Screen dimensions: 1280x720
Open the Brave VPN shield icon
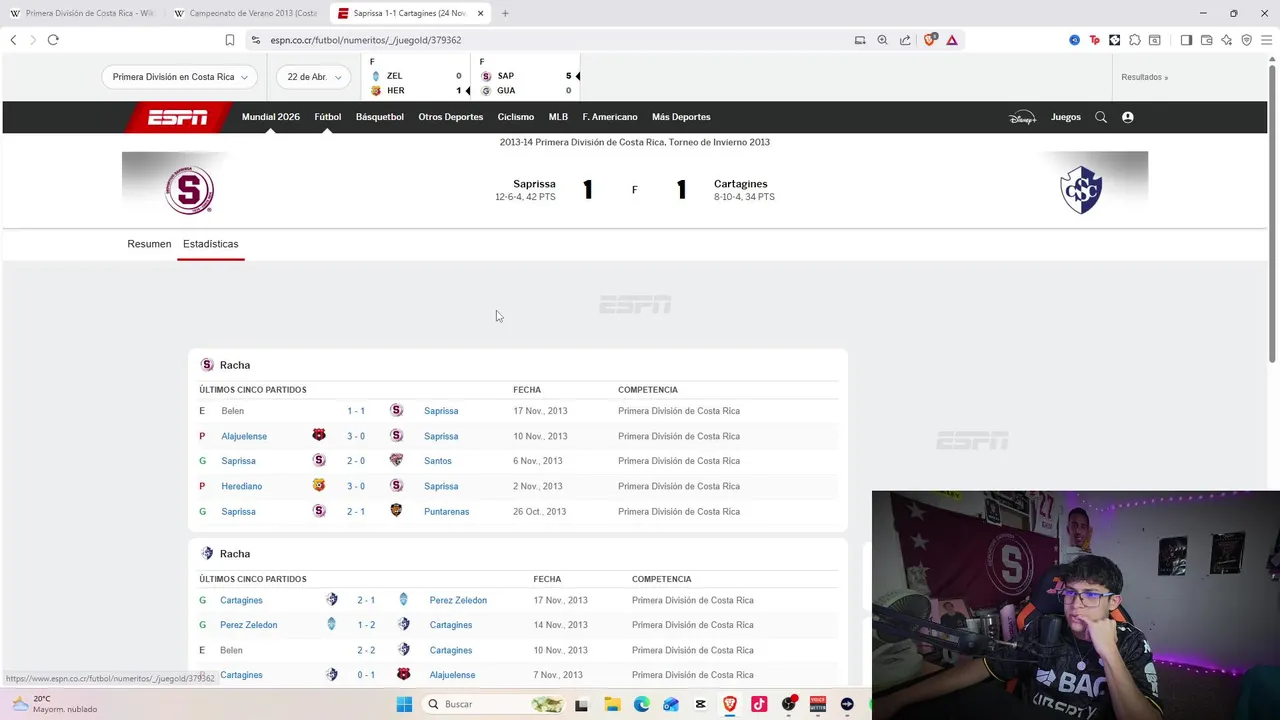click(x=1246, y=40)
